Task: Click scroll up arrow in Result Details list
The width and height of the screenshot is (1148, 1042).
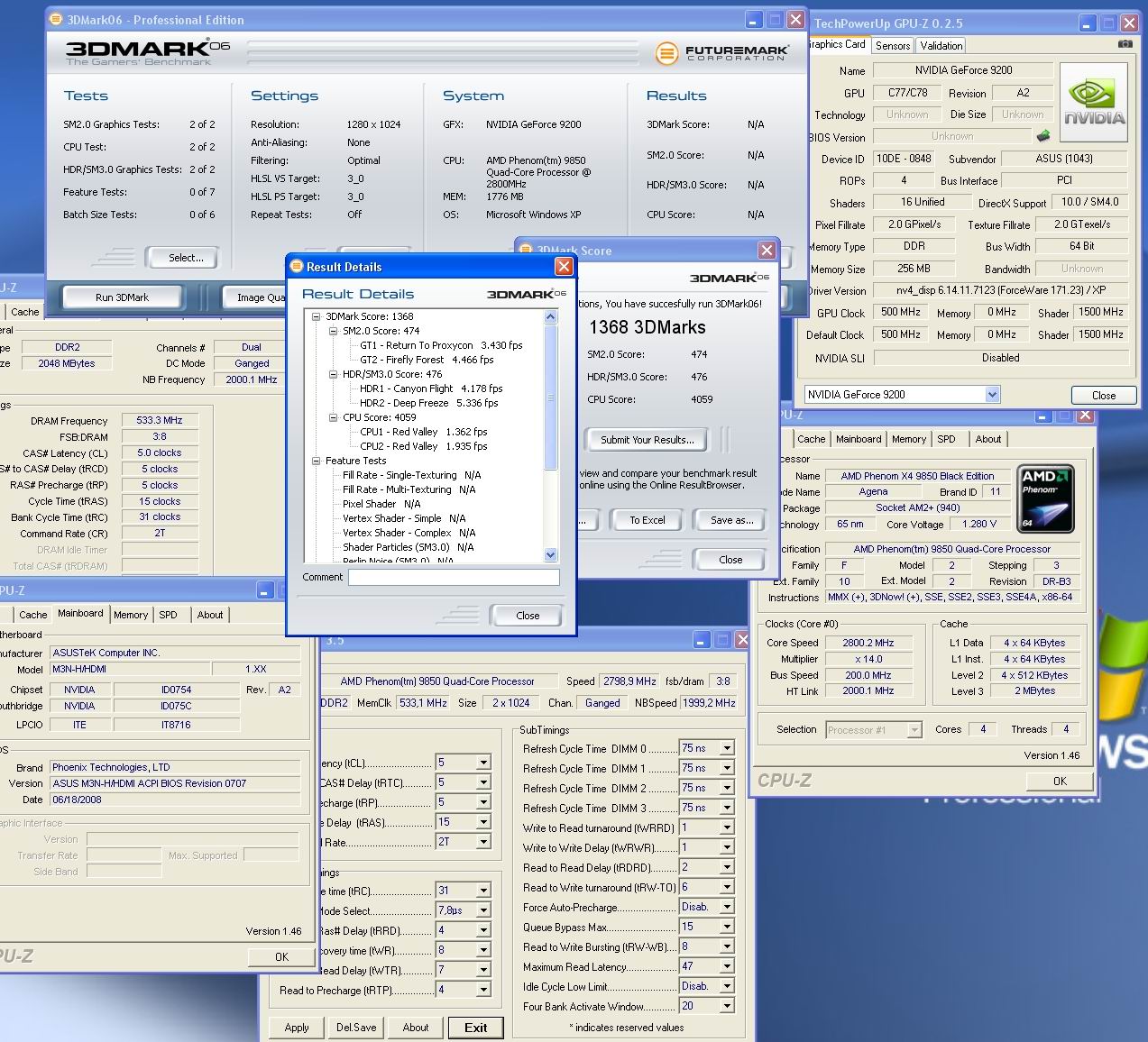Action: [551, 317]
